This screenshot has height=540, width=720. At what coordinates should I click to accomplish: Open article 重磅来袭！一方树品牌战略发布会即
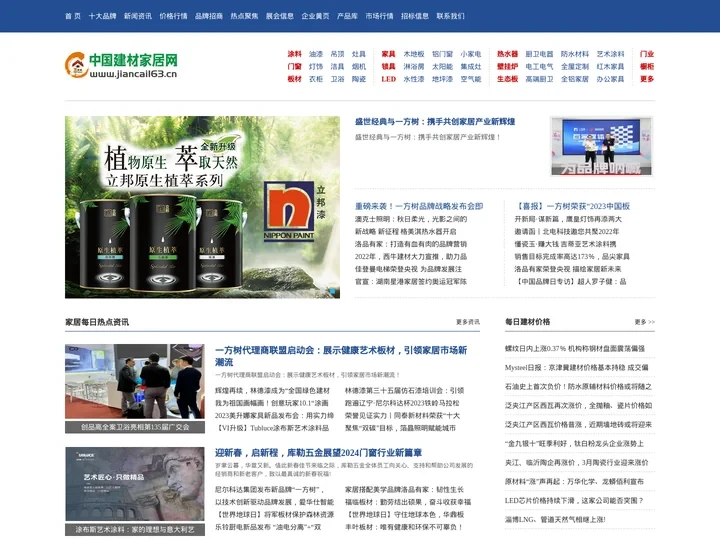pyautogui.click(x=419, y=206)
